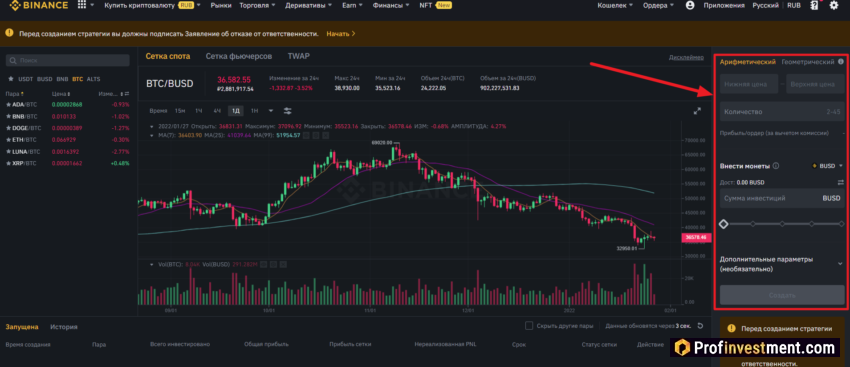Viewport: 850px width, 367px height.
Task: Open the Ордера dropdown
Action: click(658, 5)
